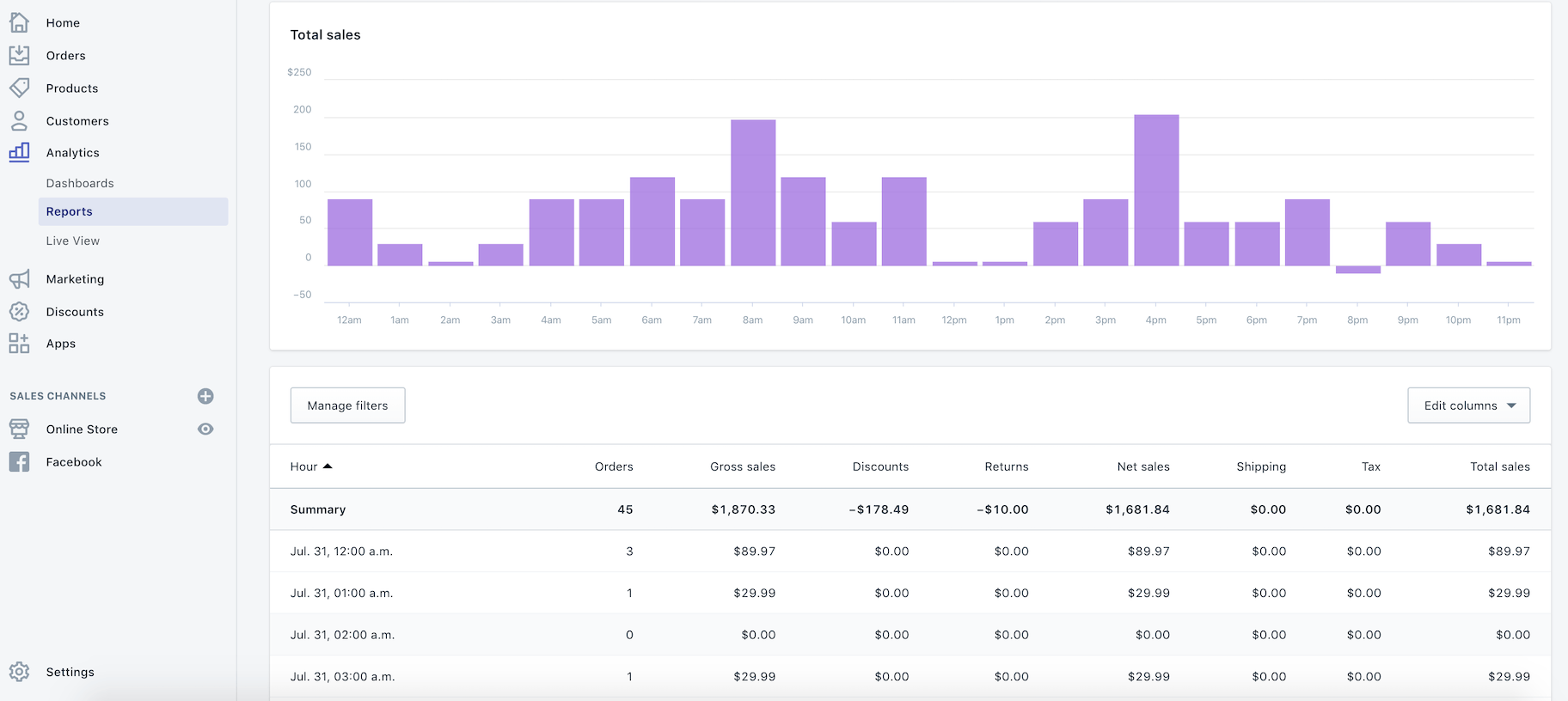This screenshot has width=1568, height=701.
Task: Select Live View in Analytics submenu
Action: click(x=73, y=241)
